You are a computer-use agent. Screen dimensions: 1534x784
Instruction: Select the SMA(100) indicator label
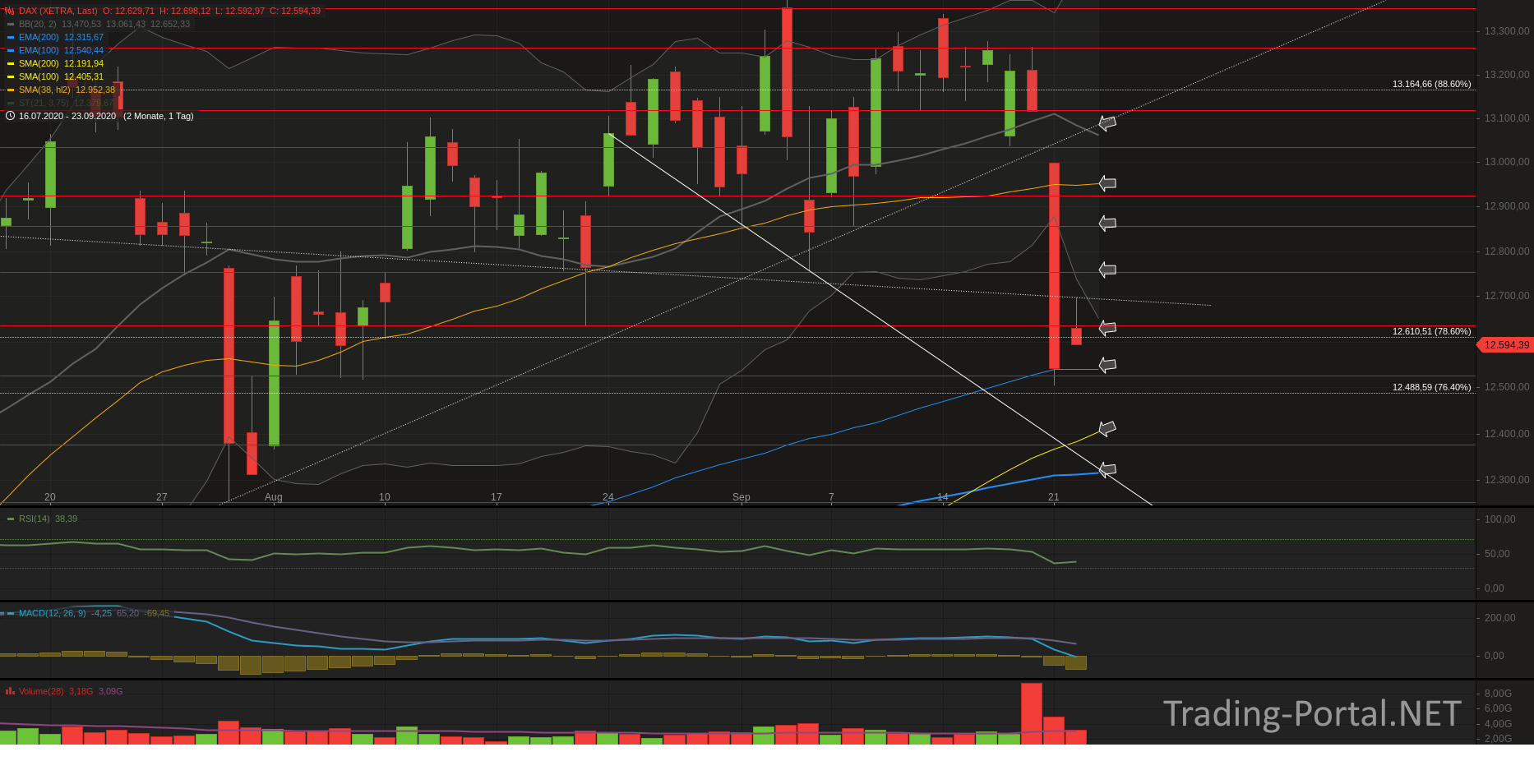coord(39,76)
